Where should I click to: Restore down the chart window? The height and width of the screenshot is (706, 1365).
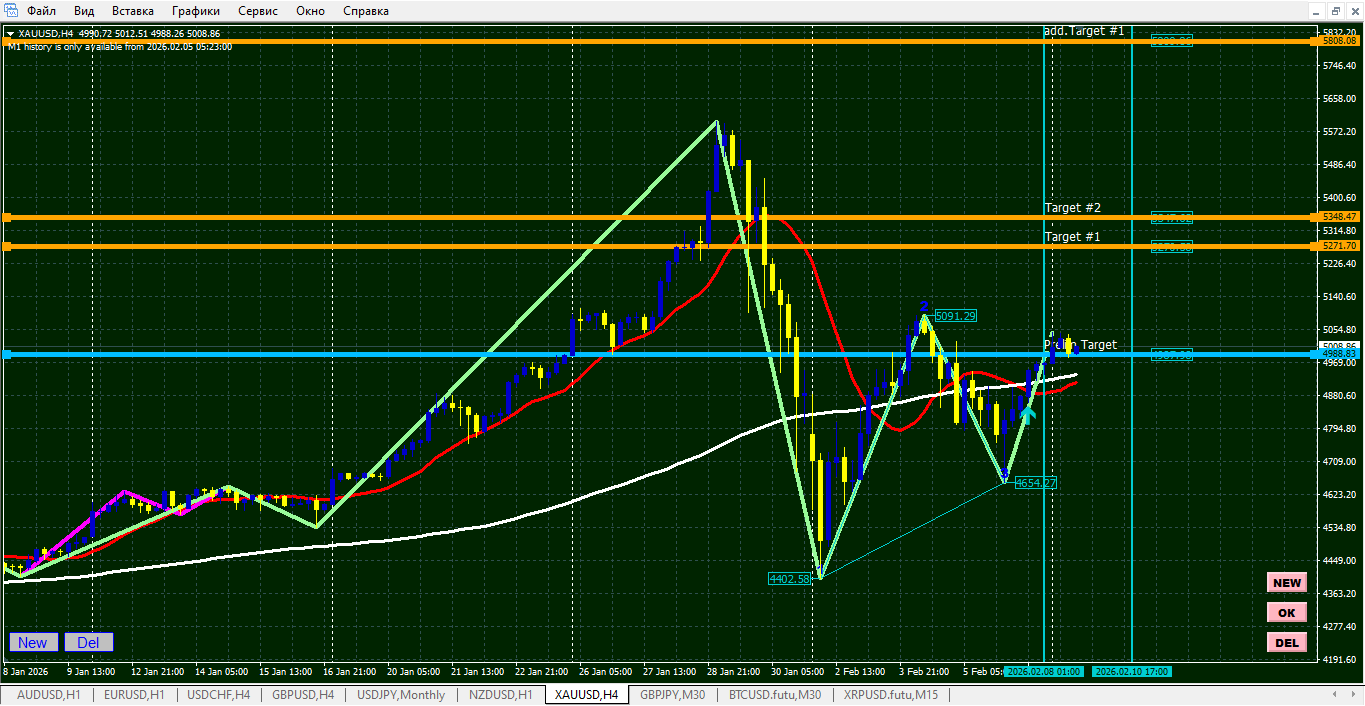1335,11
